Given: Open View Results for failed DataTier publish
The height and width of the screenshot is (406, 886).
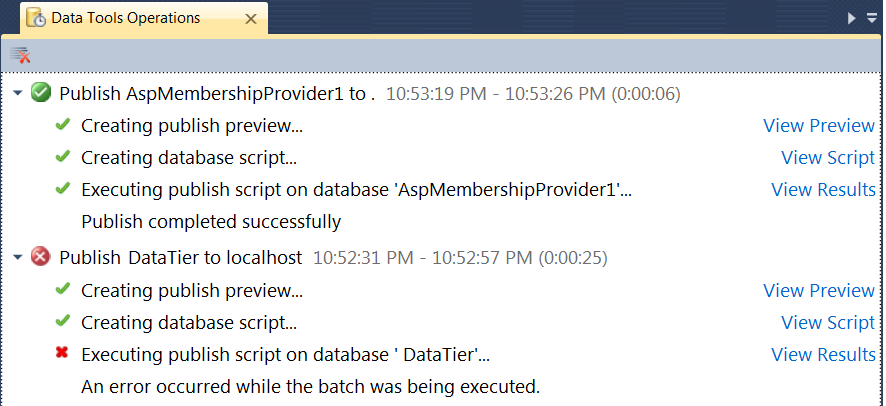Looking at the screenshot, I should [x=823, y=355].
